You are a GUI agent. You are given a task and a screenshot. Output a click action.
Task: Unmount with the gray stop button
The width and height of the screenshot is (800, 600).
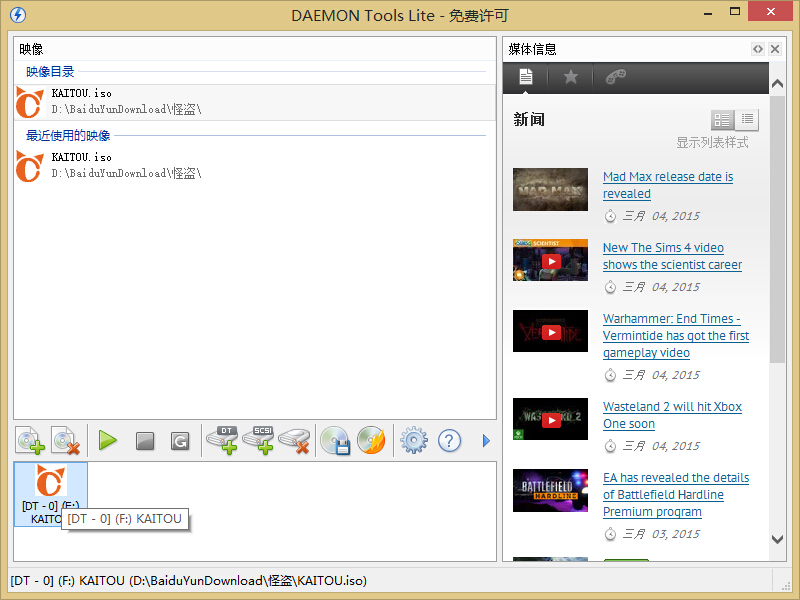pyautogui.click(x=145, y=441)
